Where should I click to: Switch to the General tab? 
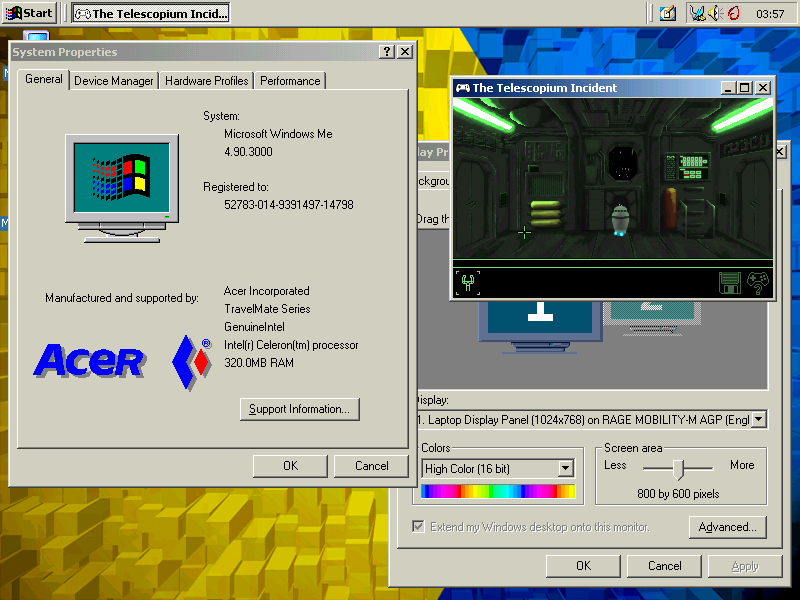pos(44,79)
